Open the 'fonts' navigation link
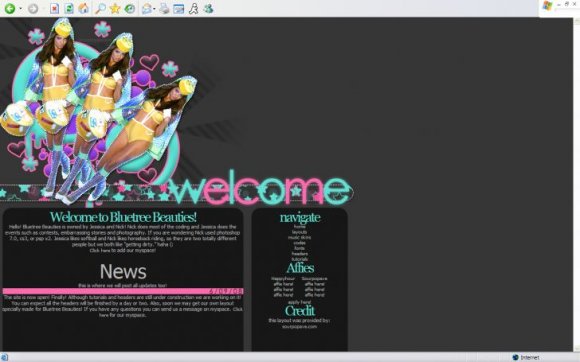Viewport: 580px width, 362px height. click(x=300, y=248)
